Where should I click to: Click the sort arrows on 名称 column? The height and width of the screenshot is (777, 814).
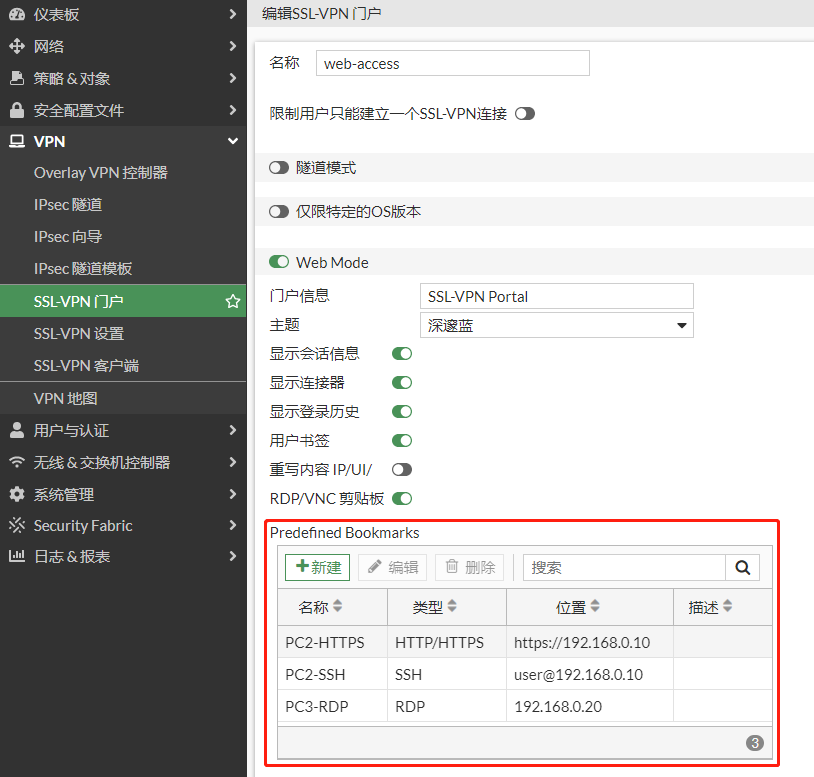click(337, 607)
